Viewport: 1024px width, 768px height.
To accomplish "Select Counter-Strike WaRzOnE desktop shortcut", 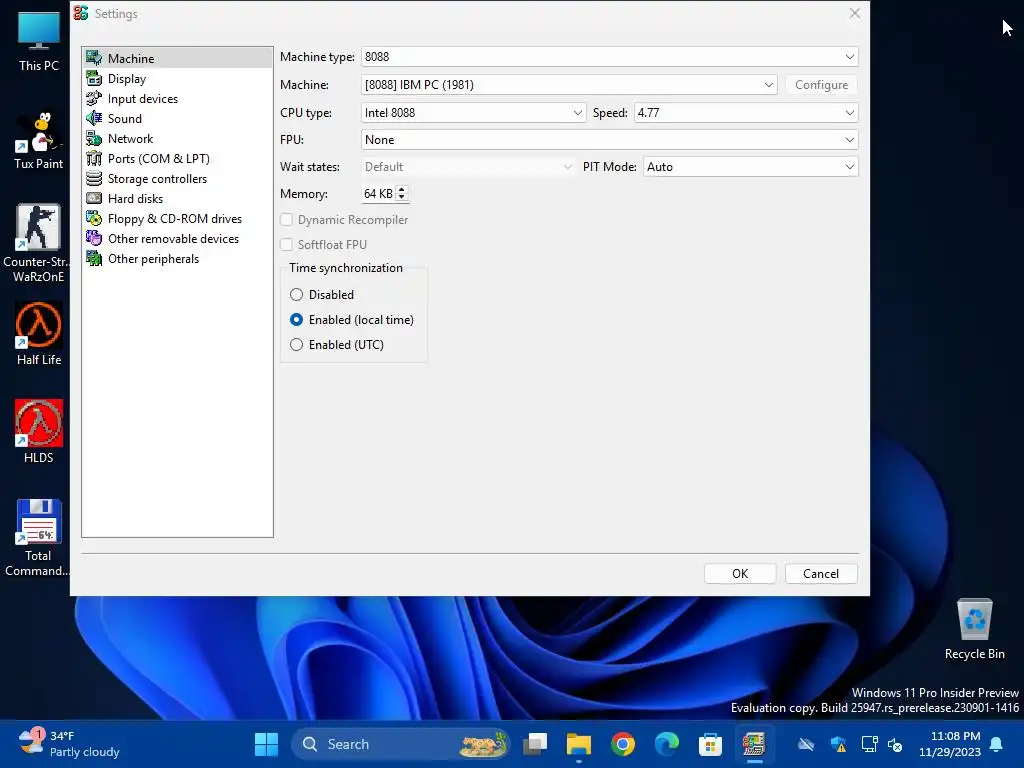I will [x=39, y=243].
